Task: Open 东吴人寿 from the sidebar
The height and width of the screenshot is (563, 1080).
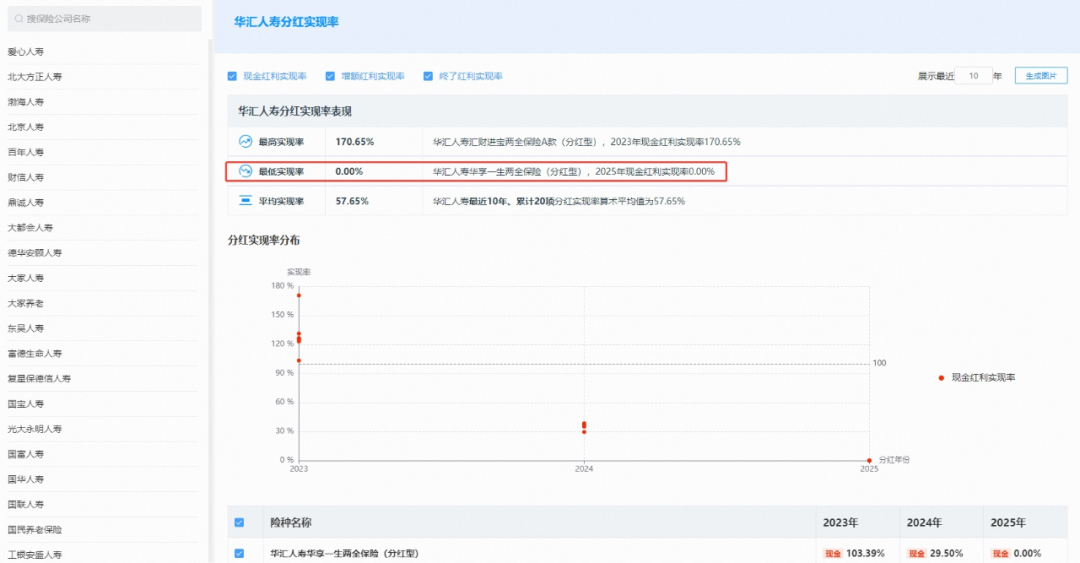Action: [x=25, y=328]
